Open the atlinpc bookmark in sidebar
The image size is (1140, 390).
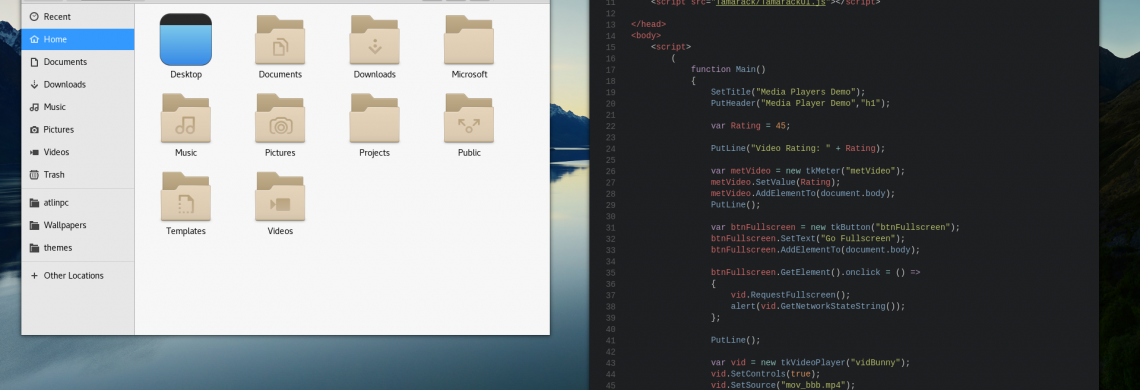(x=78, y=202)
